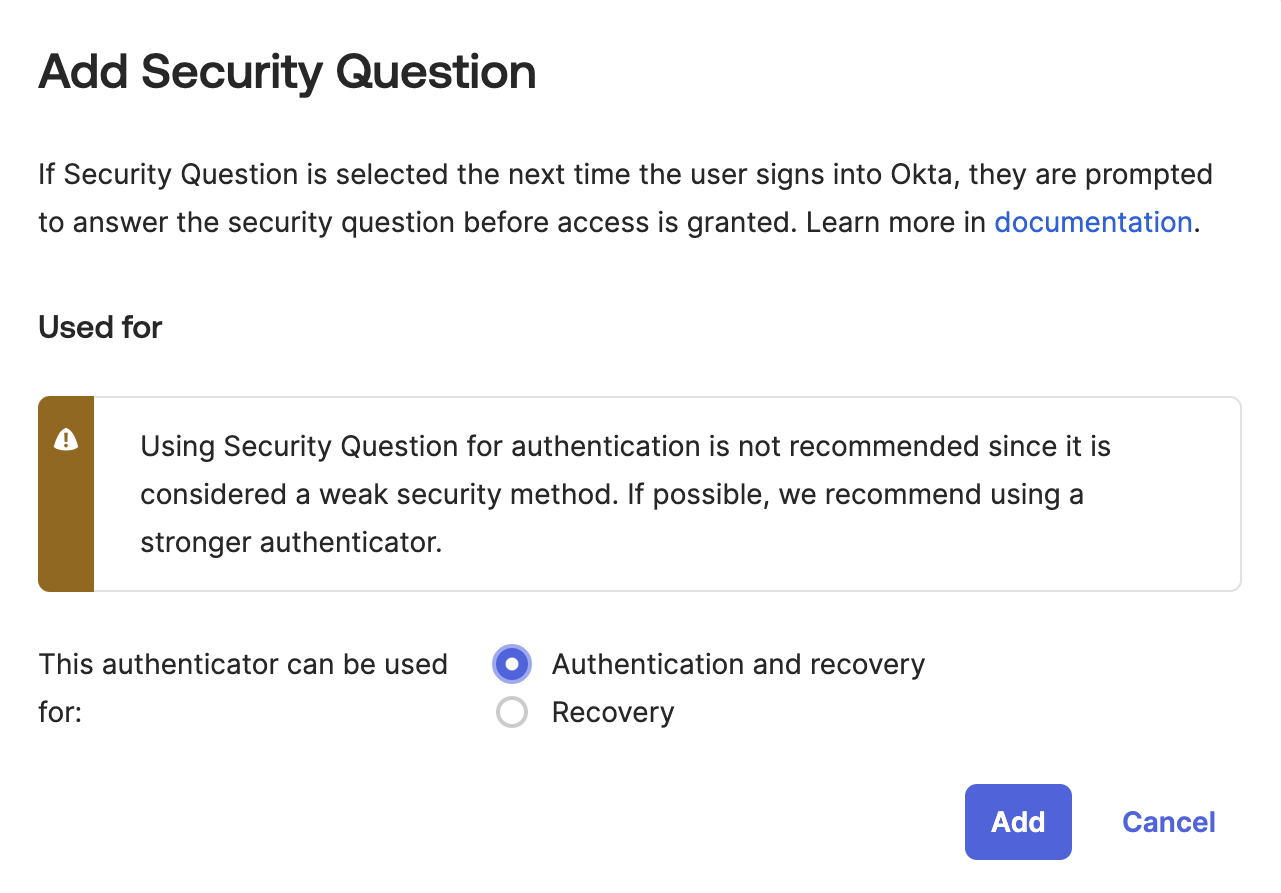This screenshot has height=893, width=1281.
Task: Click the brown warning banner strip
Action: (x=66, y=520)
